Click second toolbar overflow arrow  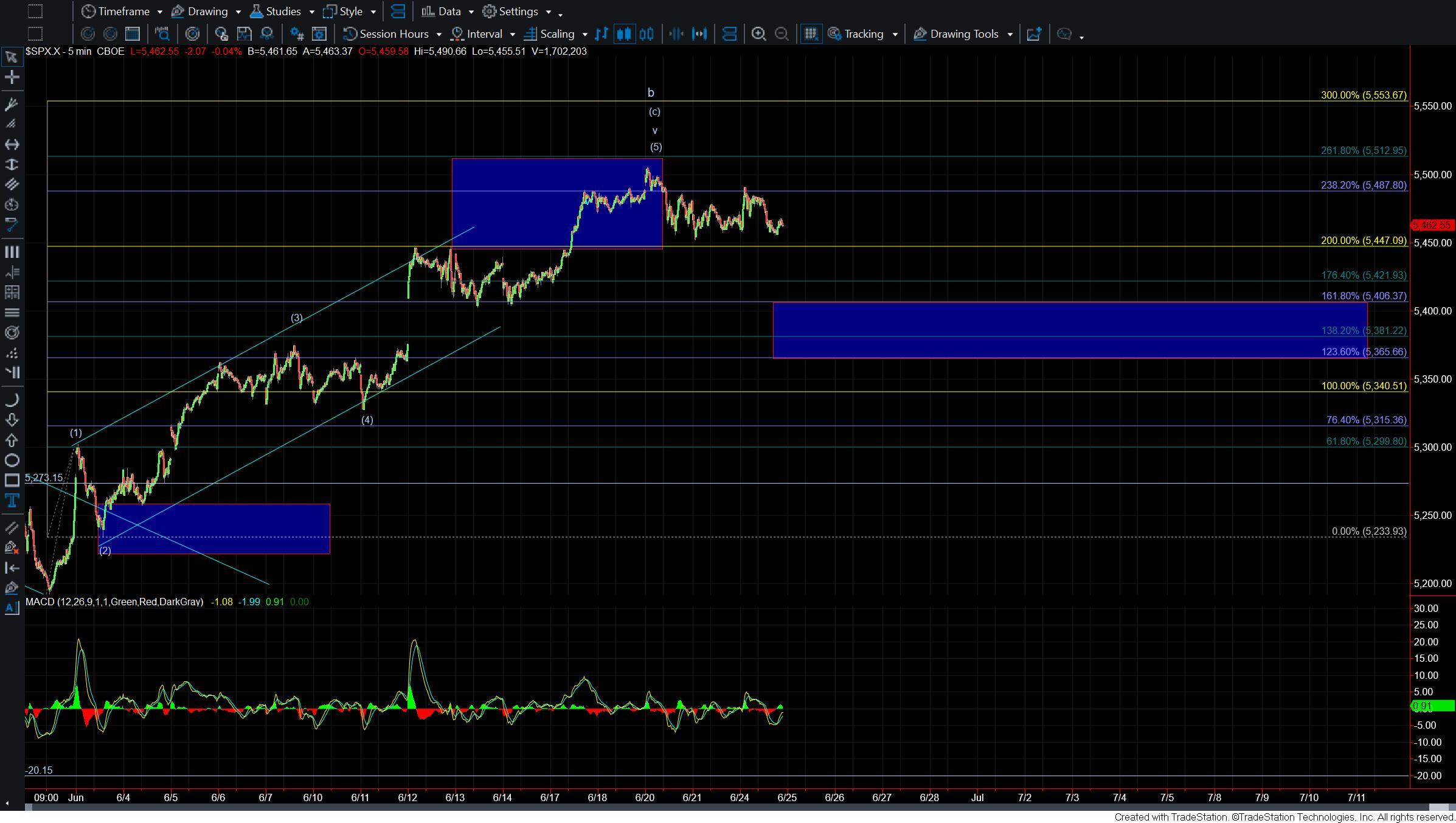1081,36
